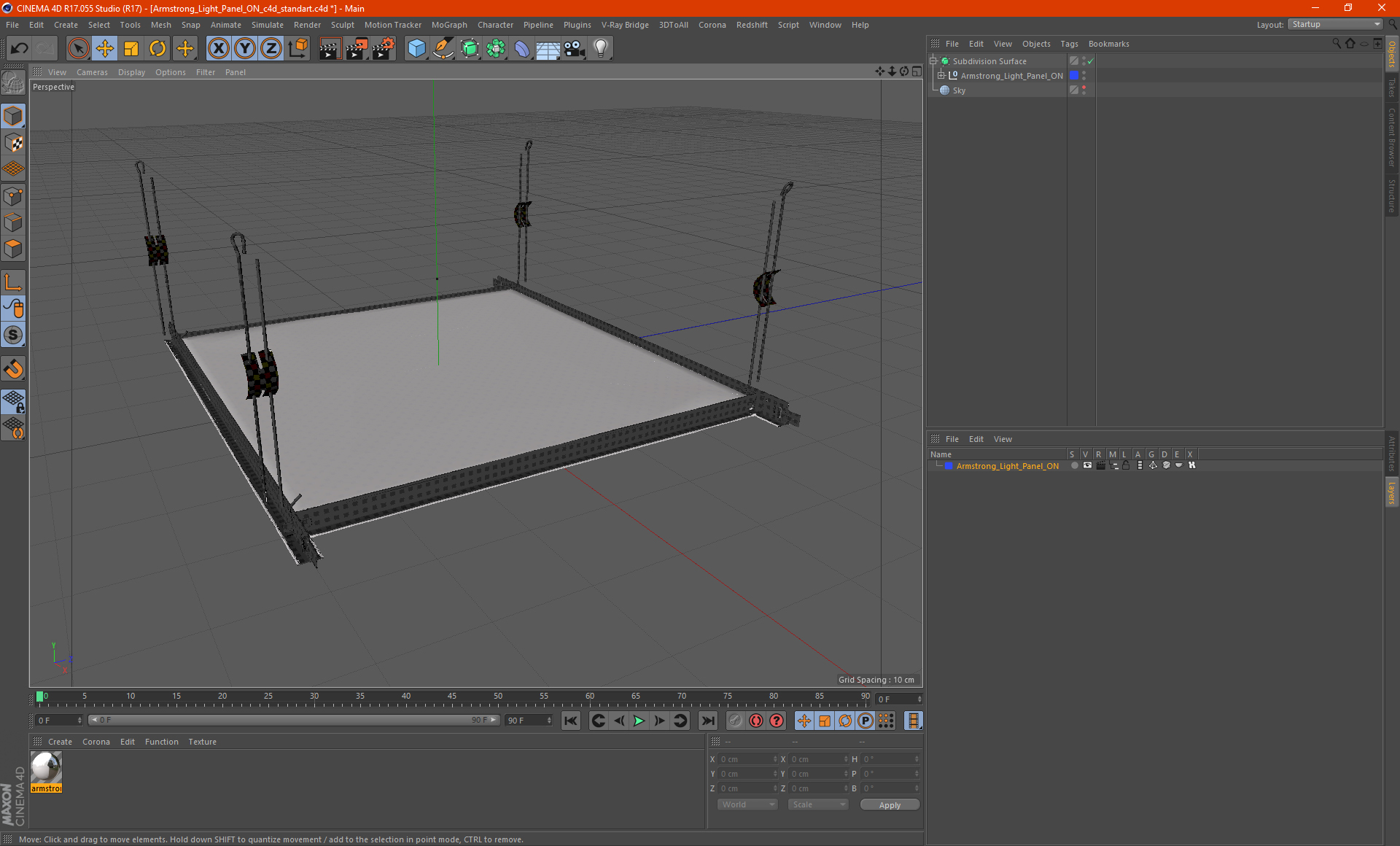The height and width of the screenshot is (846, 1400).
Task: Select Points mode in left sidebar
Action: click(x=13, y=196)
